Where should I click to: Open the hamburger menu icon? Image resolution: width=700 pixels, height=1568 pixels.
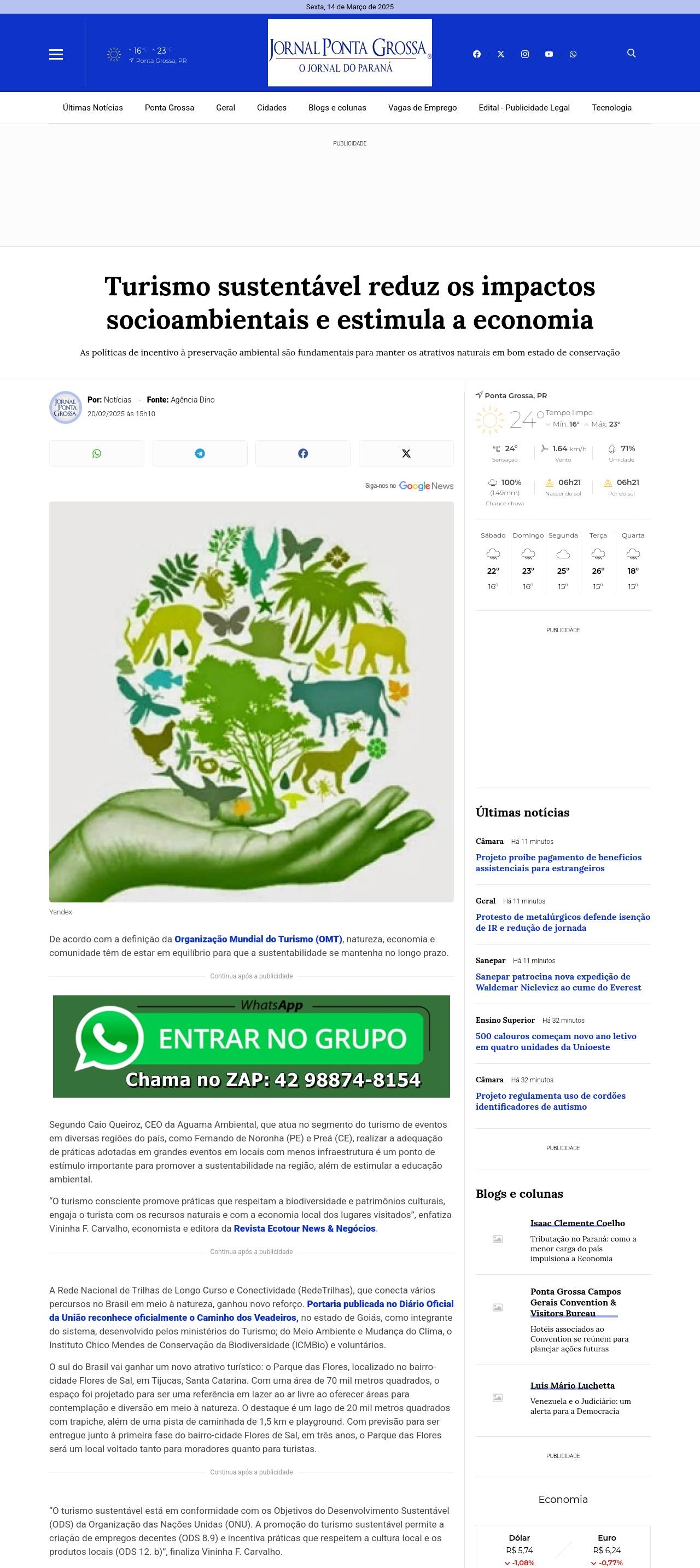click(56, 55)
